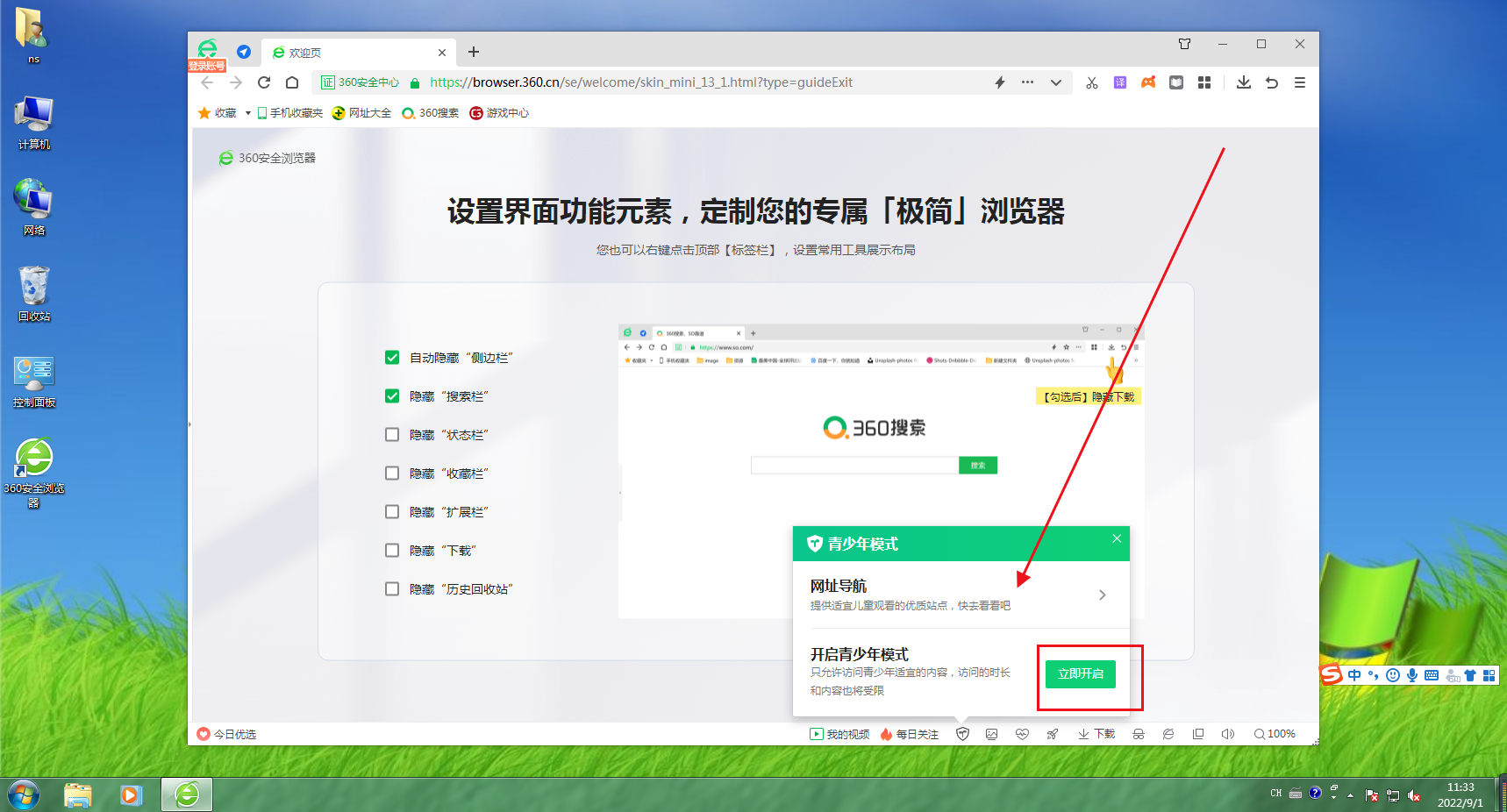Open the purple translate extension
Image resolution: width=1507 pixels, height=812 pixels.
[1120, 82]
